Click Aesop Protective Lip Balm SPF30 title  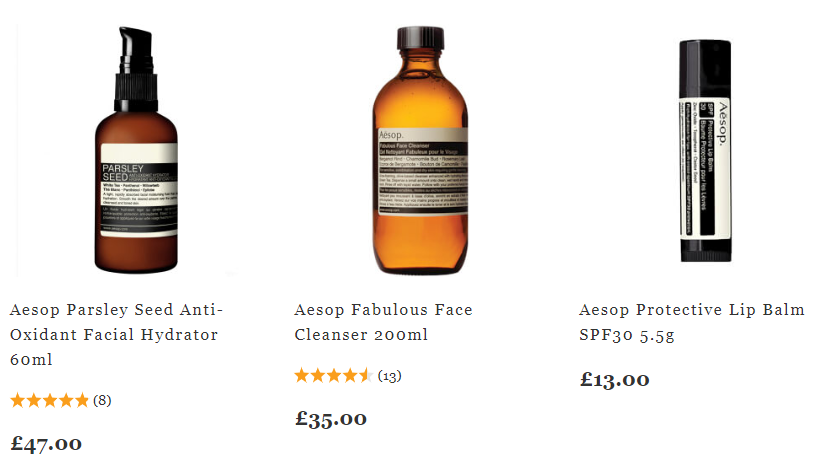click(x=692, y=322)
